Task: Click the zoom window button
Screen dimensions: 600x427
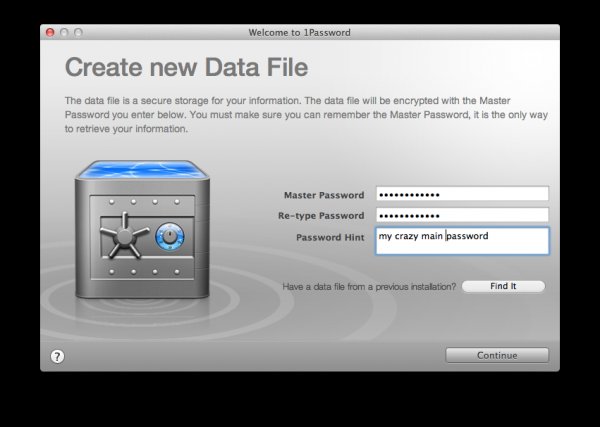Action: pos(78,33)
